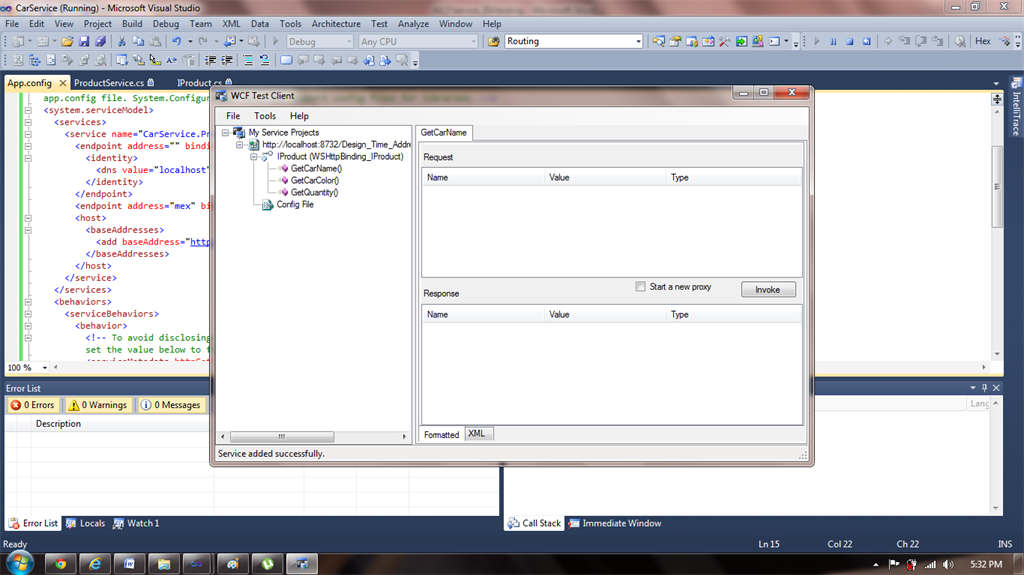Click the WCF tree horizontal scrollbar thumb
The image size is (1024, 575).
(282, 436)
